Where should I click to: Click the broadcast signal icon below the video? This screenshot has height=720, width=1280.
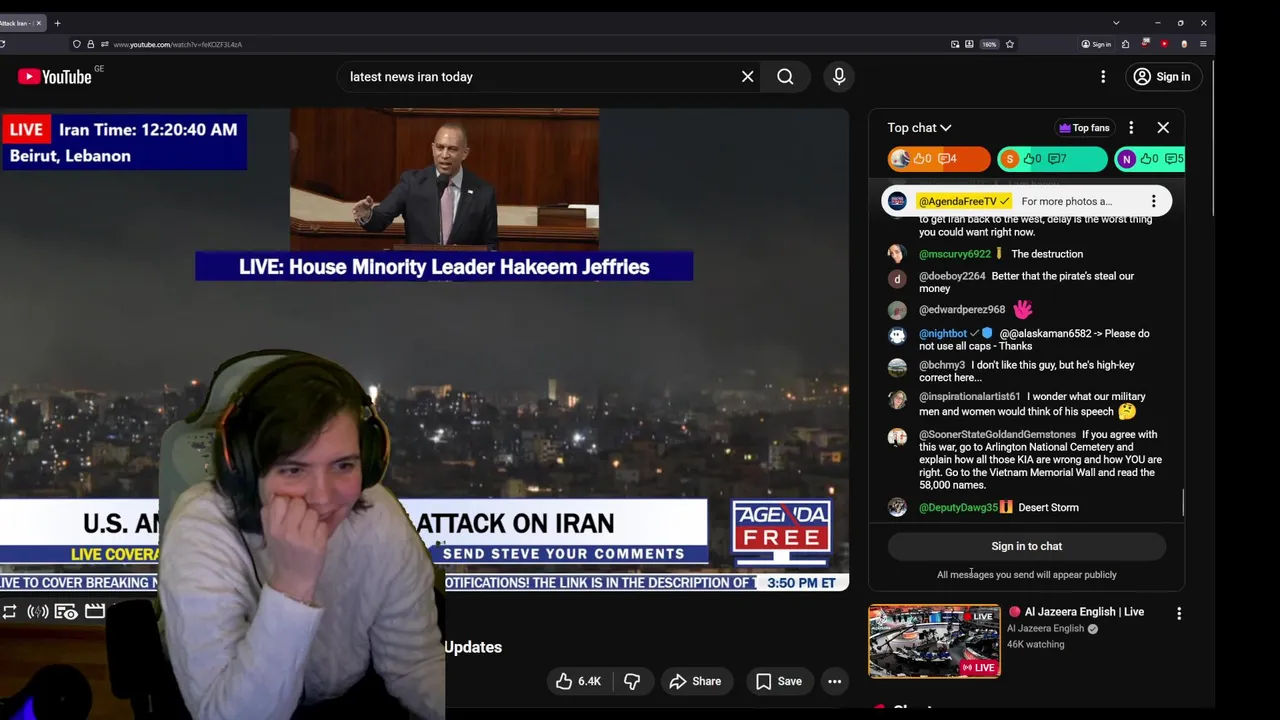point(38,611)
